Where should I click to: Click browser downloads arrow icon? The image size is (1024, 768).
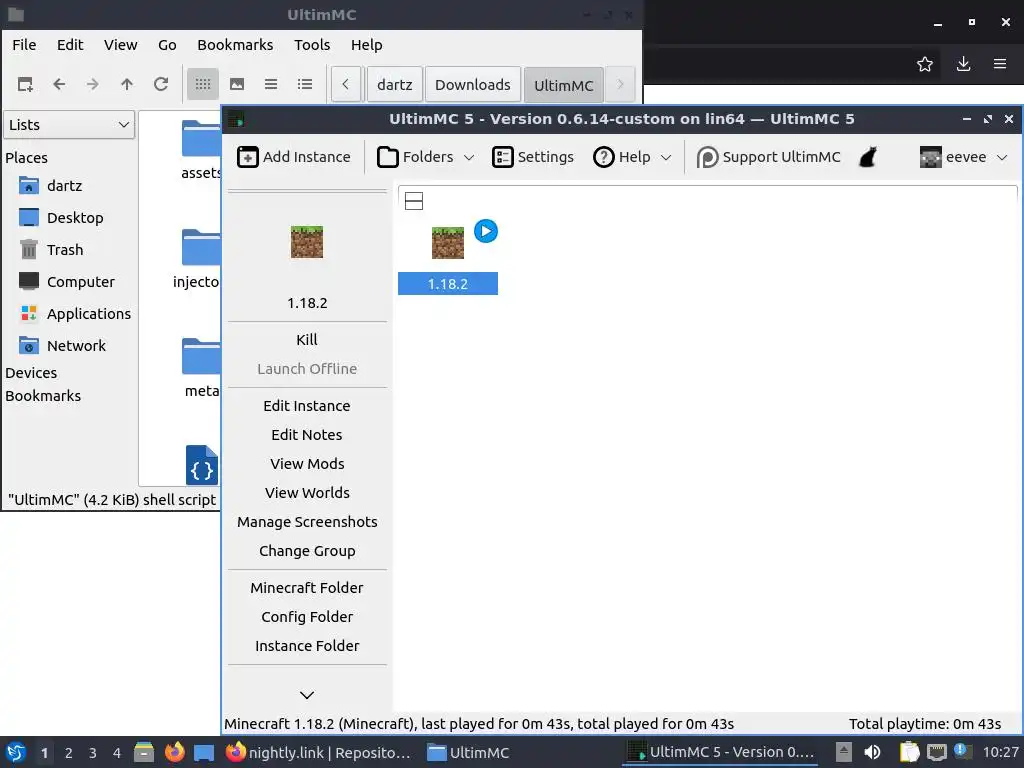(x=963, y=64)
